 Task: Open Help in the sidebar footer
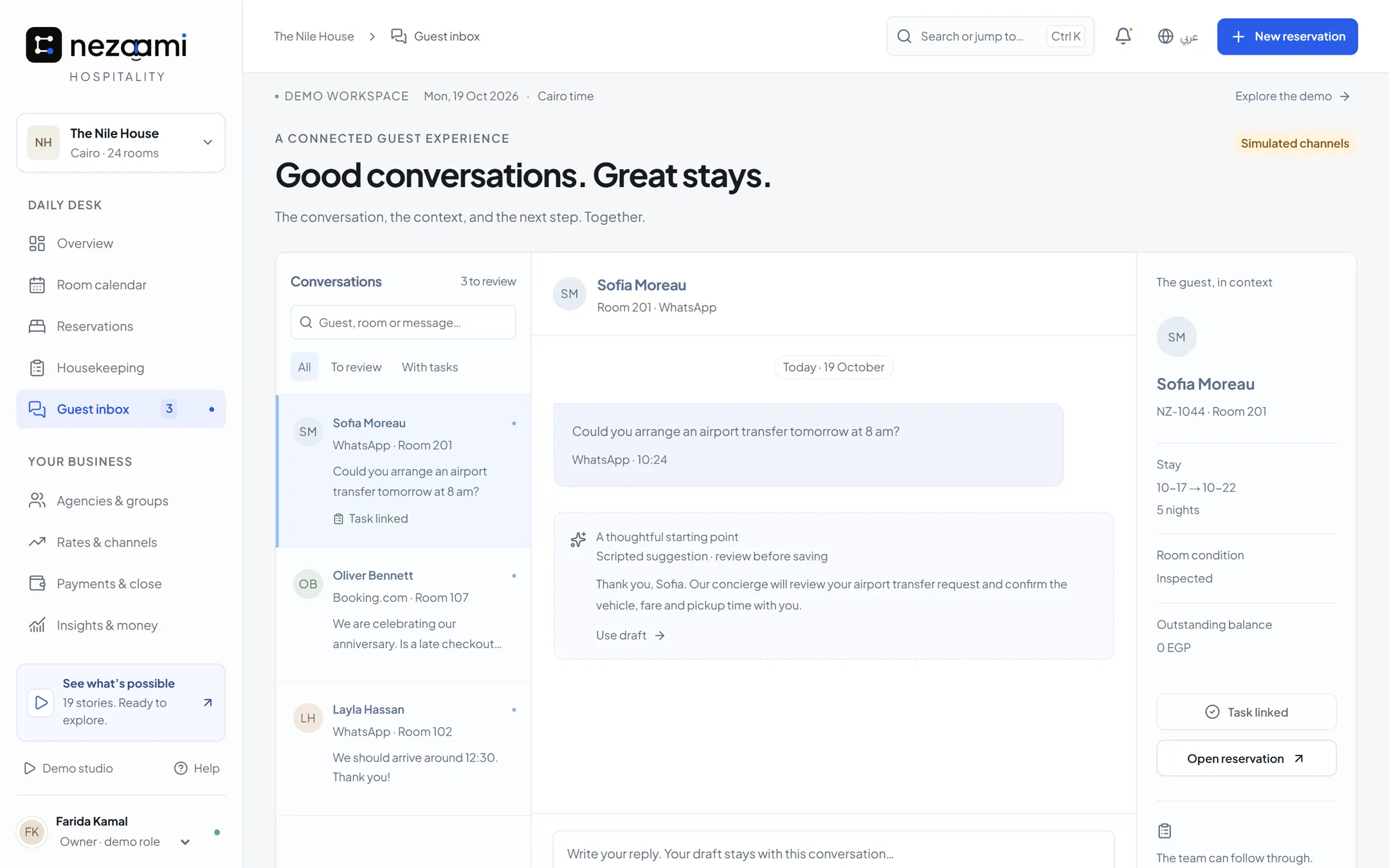(197, 768)
